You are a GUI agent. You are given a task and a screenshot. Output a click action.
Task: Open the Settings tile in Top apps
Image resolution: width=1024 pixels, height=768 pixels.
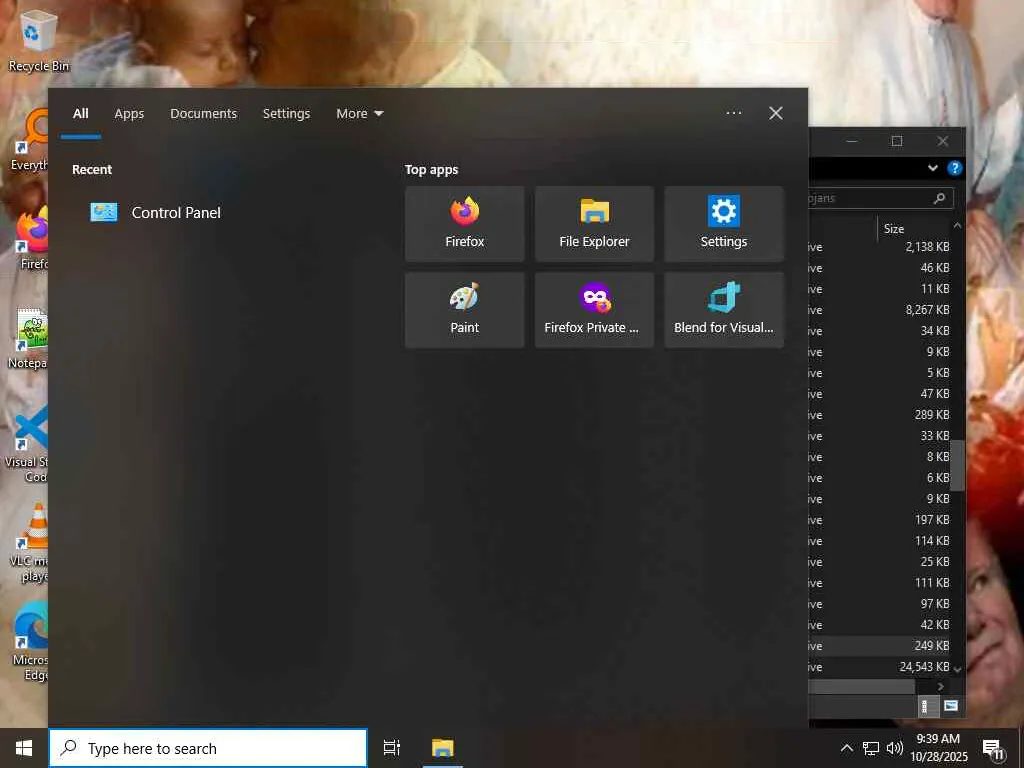(724, 223)
